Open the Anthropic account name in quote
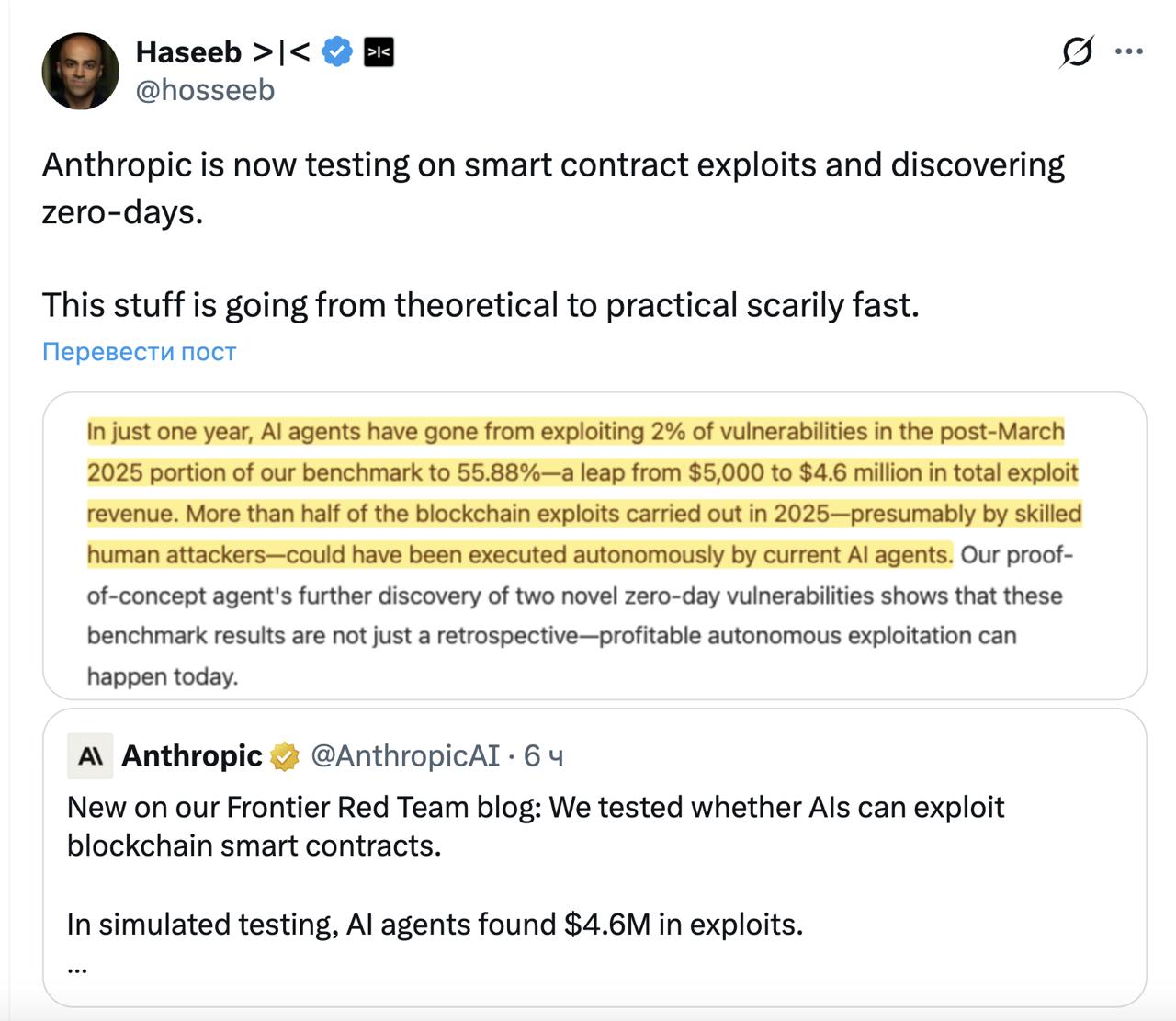The width and height of the screenshot is (1176, 1021). click(192, 756)
